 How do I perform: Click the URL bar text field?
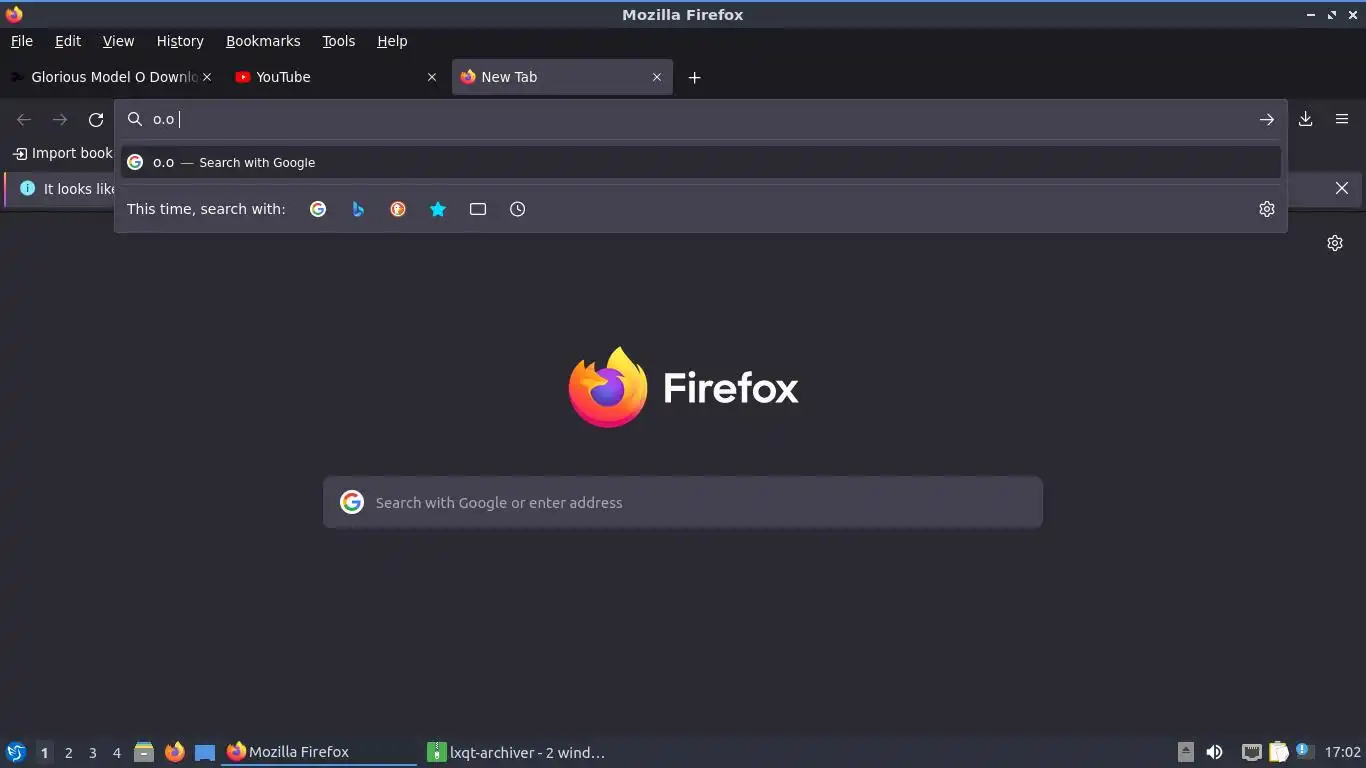click(x=700, y=119)
